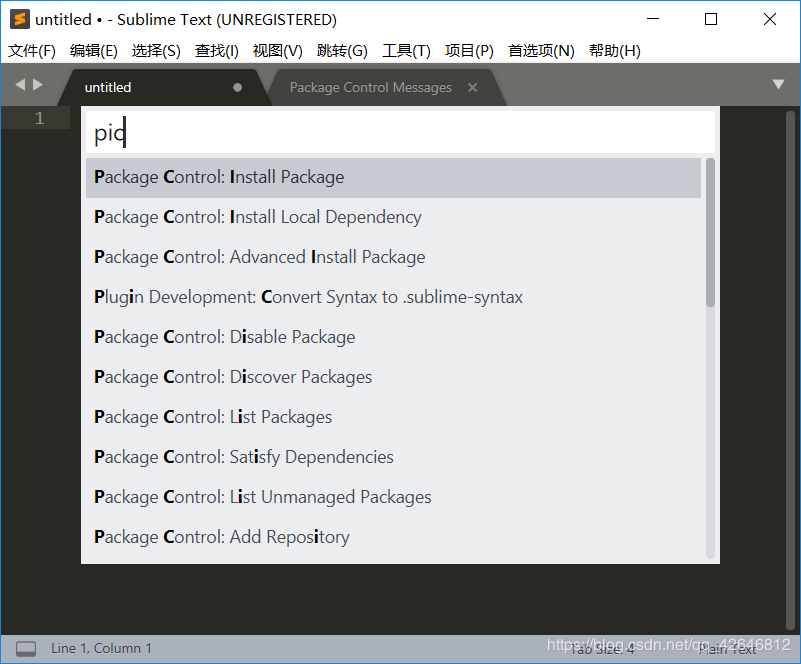The height and width of the screenshot is (664, 801).
Task: Select Package Control: Disable Package
Action: click(x=393, y=337)
